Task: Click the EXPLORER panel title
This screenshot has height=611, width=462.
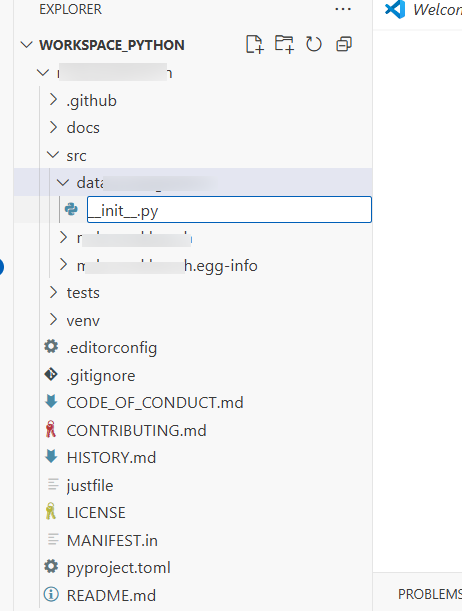Action: [71, 9]
